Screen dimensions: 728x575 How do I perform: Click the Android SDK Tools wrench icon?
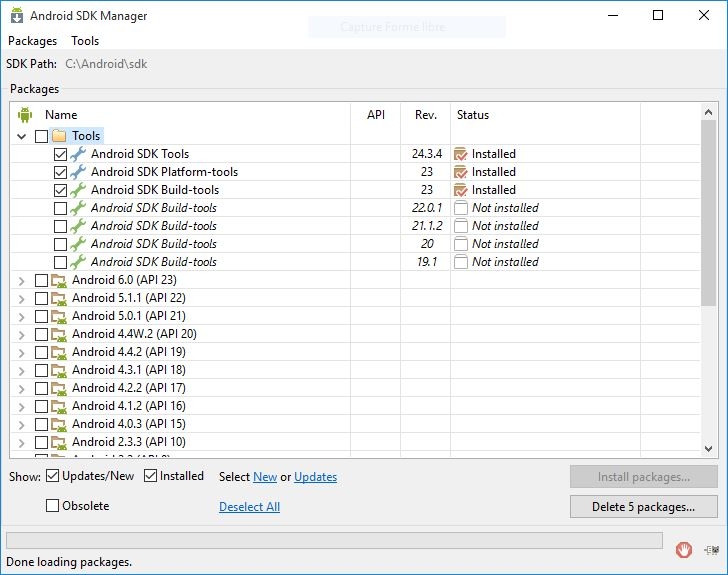78,154
